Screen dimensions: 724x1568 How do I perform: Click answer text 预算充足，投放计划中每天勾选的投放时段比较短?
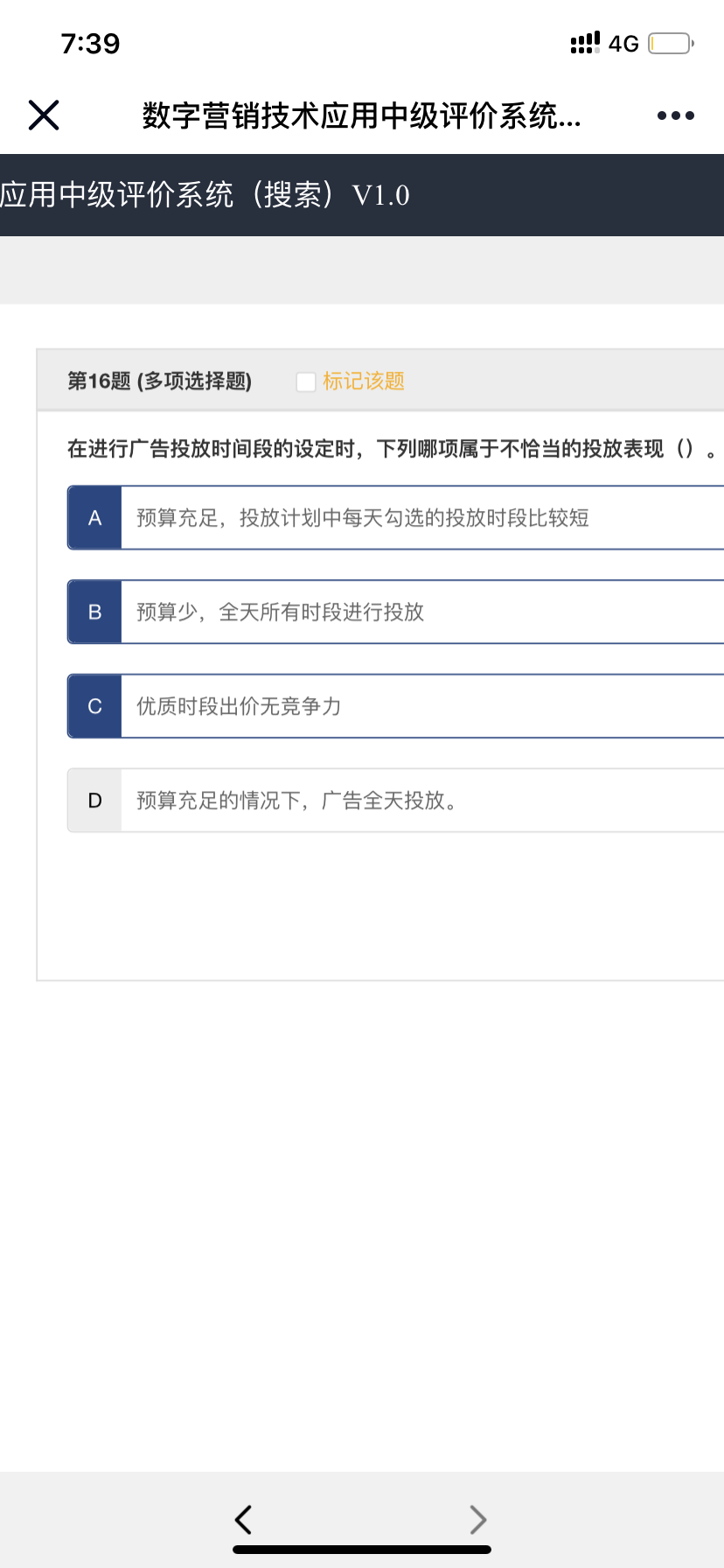(363, 518)
